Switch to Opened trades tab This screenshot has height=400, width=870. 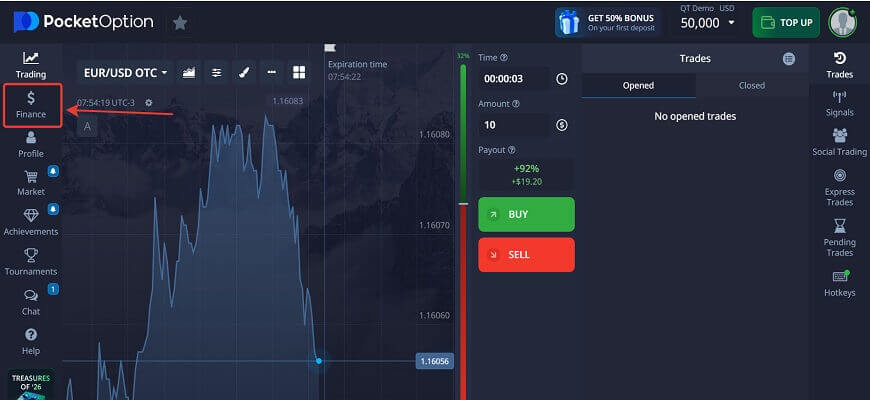click(638, 85)
